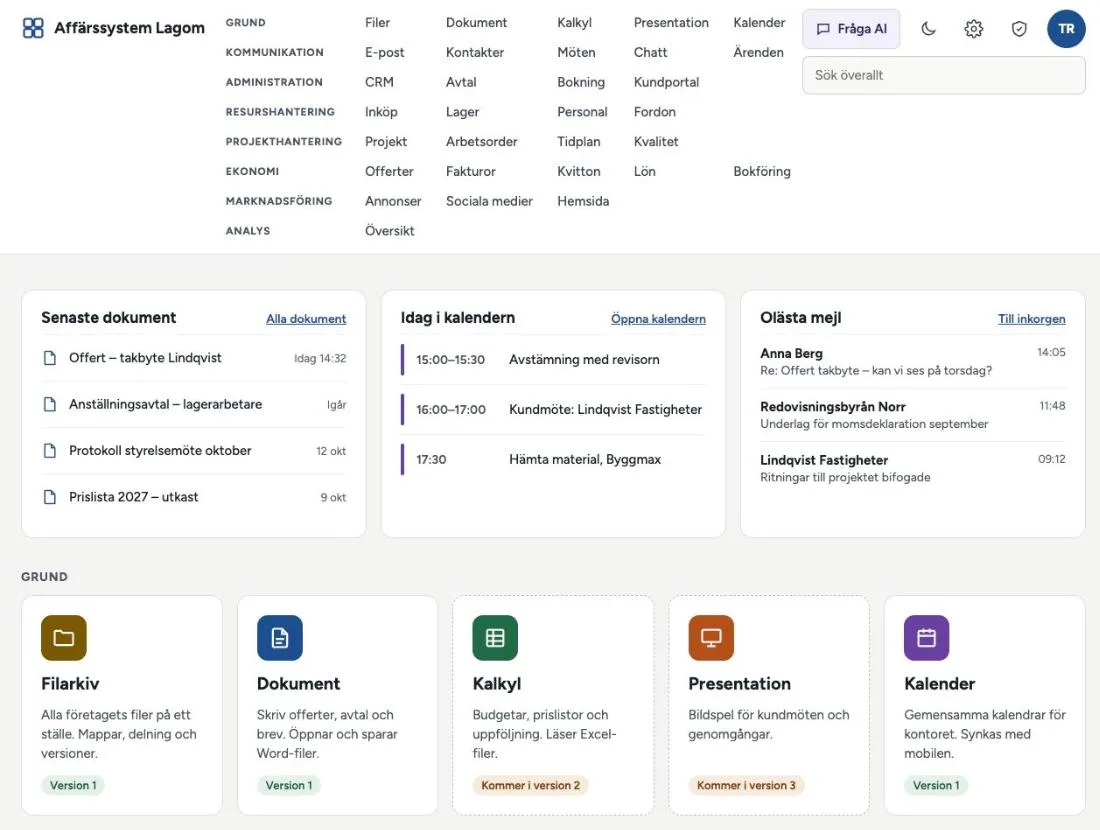Image resolution: width=1100 pixels, height=830 pixels.
Task: Open Personal in the navigation
Action: coord(582,112)
